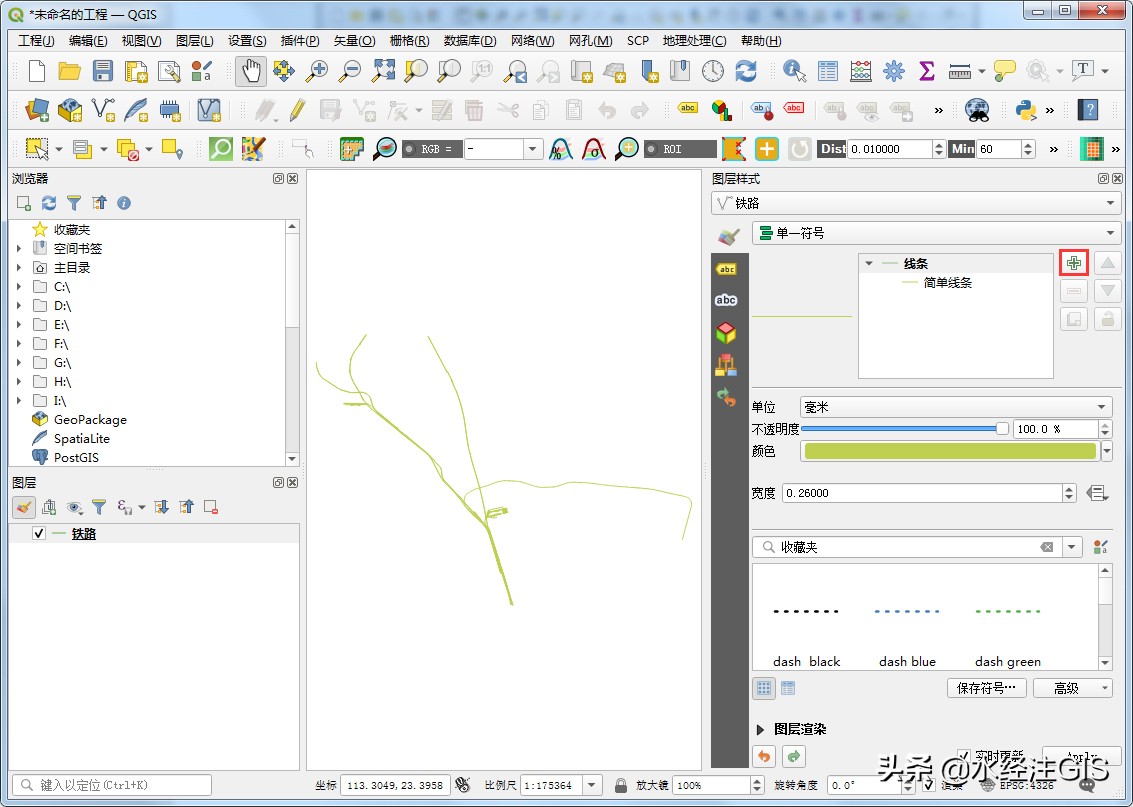
Task: Toggle the 渲染 checkbox in status bar
Action: coord(929,785)
